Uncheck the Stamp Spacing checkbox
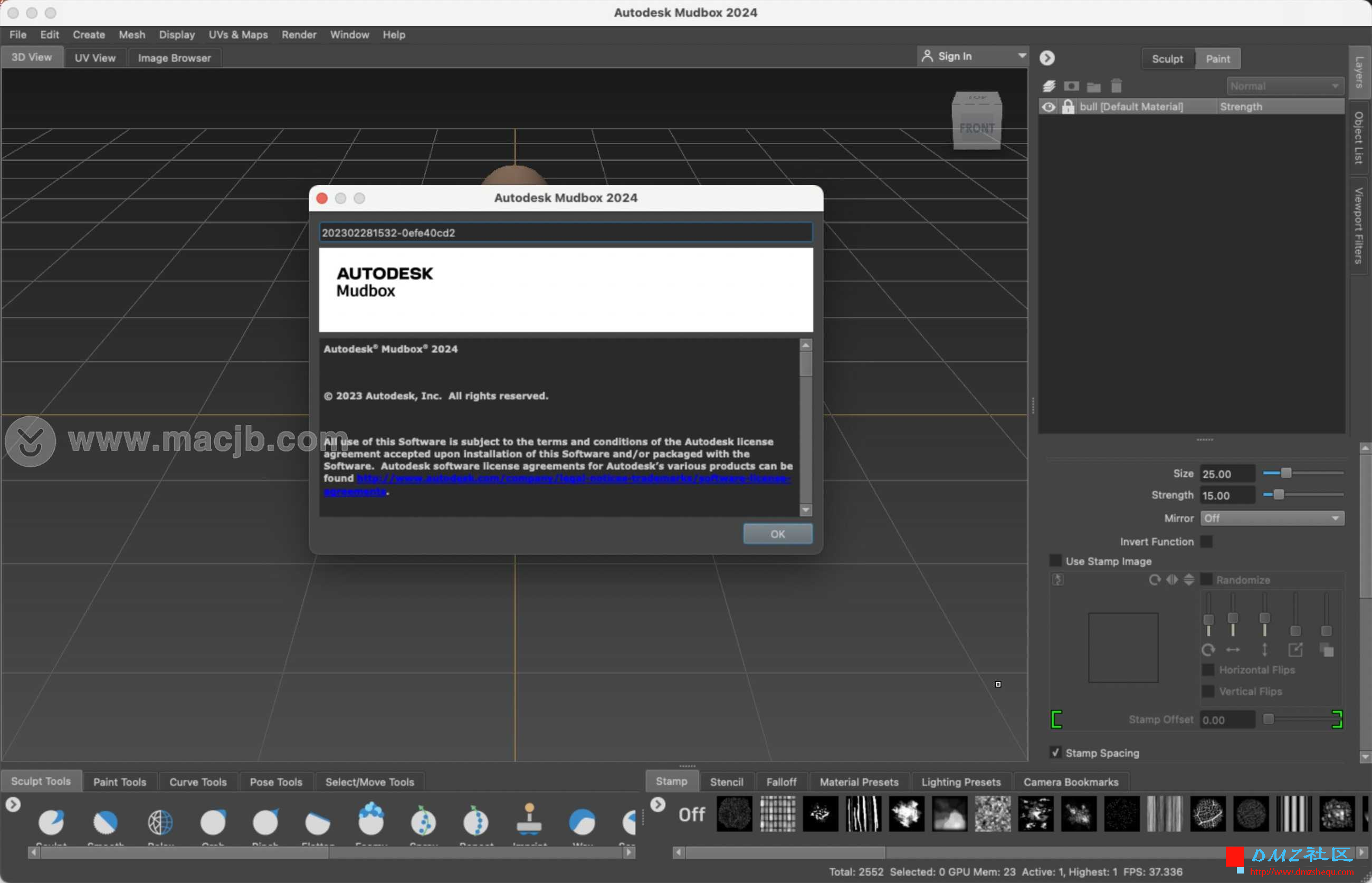 coord(1055,752)
